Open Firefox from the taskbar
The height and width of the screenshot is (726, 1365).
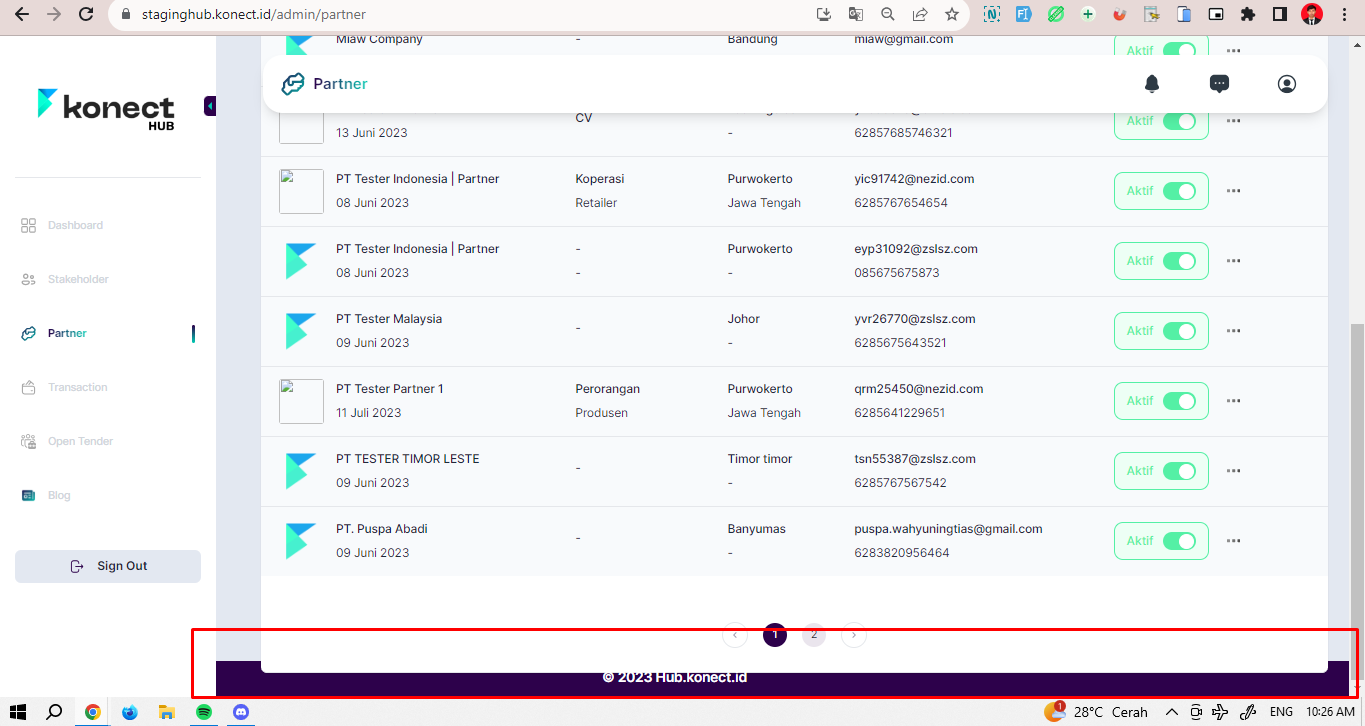(x=129, y=712)
